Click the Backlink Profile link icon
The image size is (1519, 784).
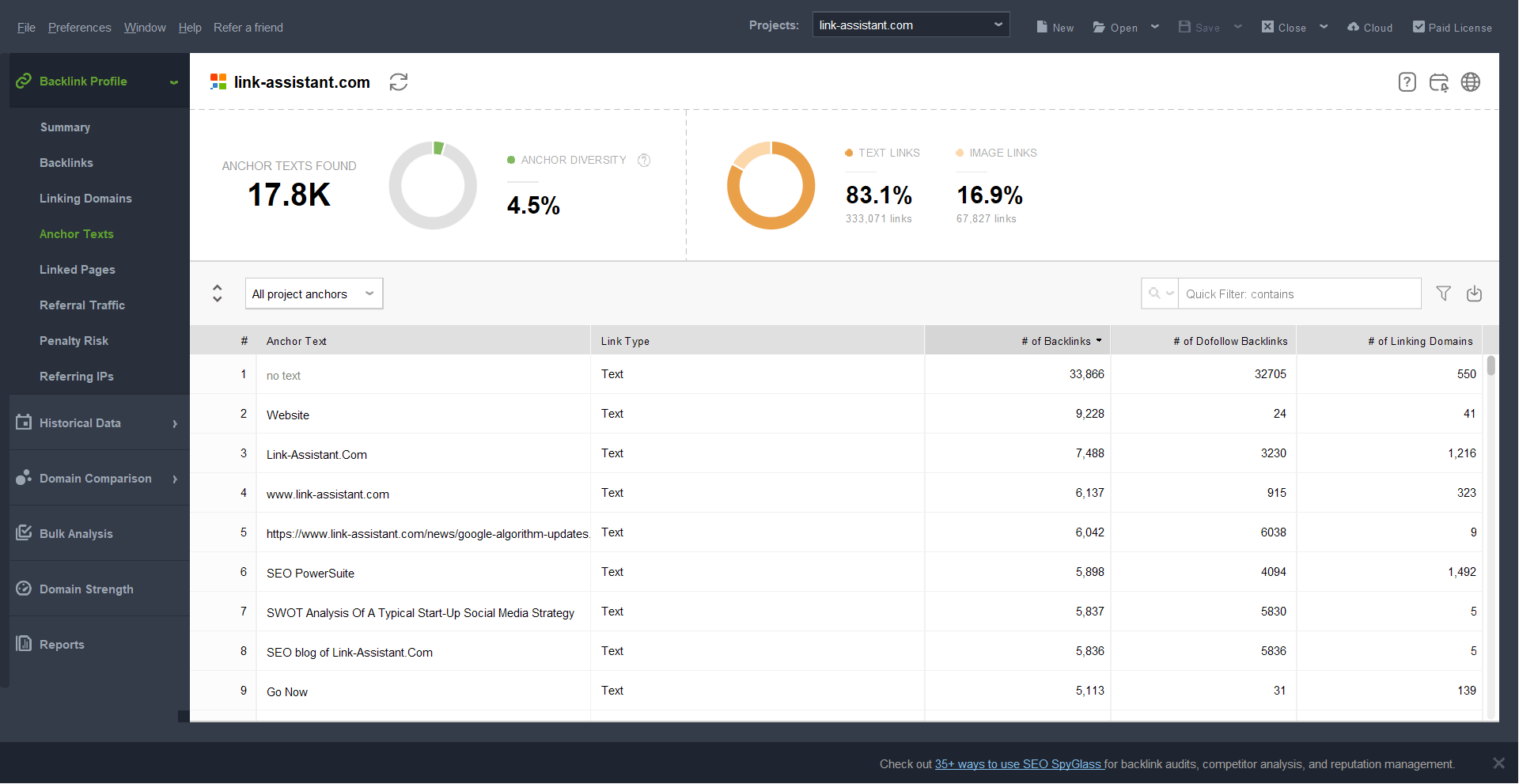24,81
